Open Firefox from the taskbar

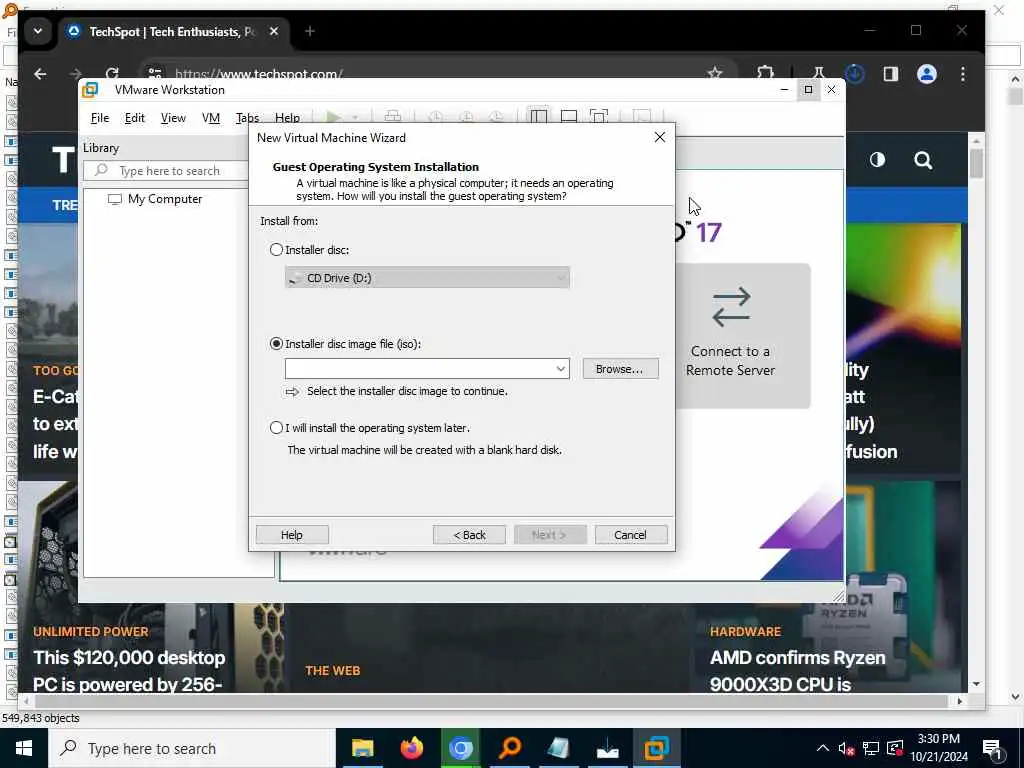(x=411, y=748)
